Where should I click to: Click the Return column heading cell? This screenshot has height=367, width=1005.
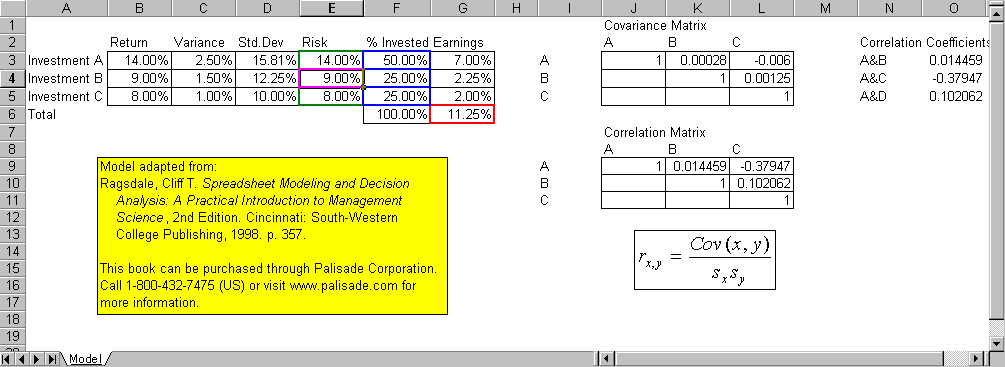[x=139, y=43]
